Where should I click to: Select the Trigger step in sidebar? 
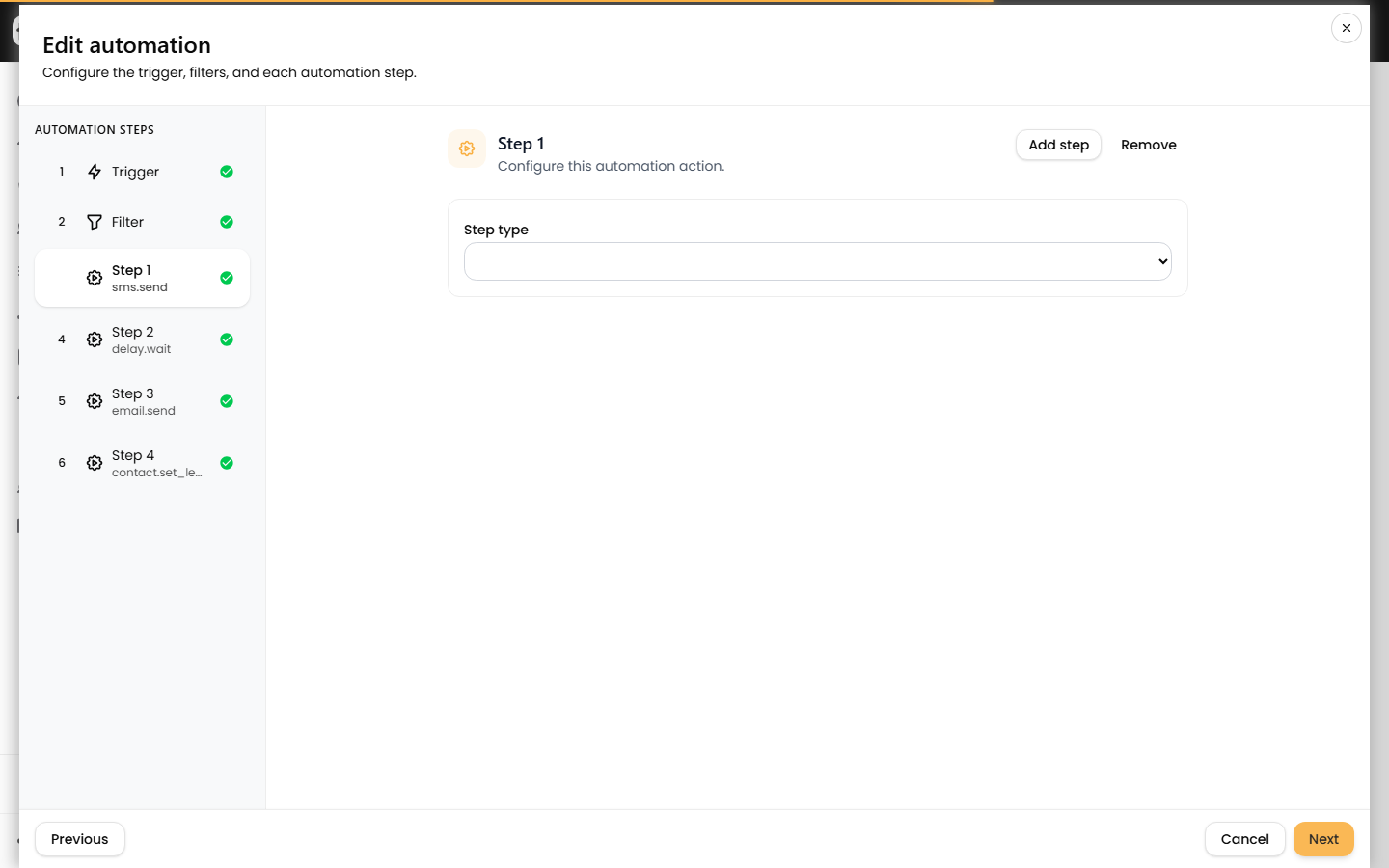click(x=142, y=172)
